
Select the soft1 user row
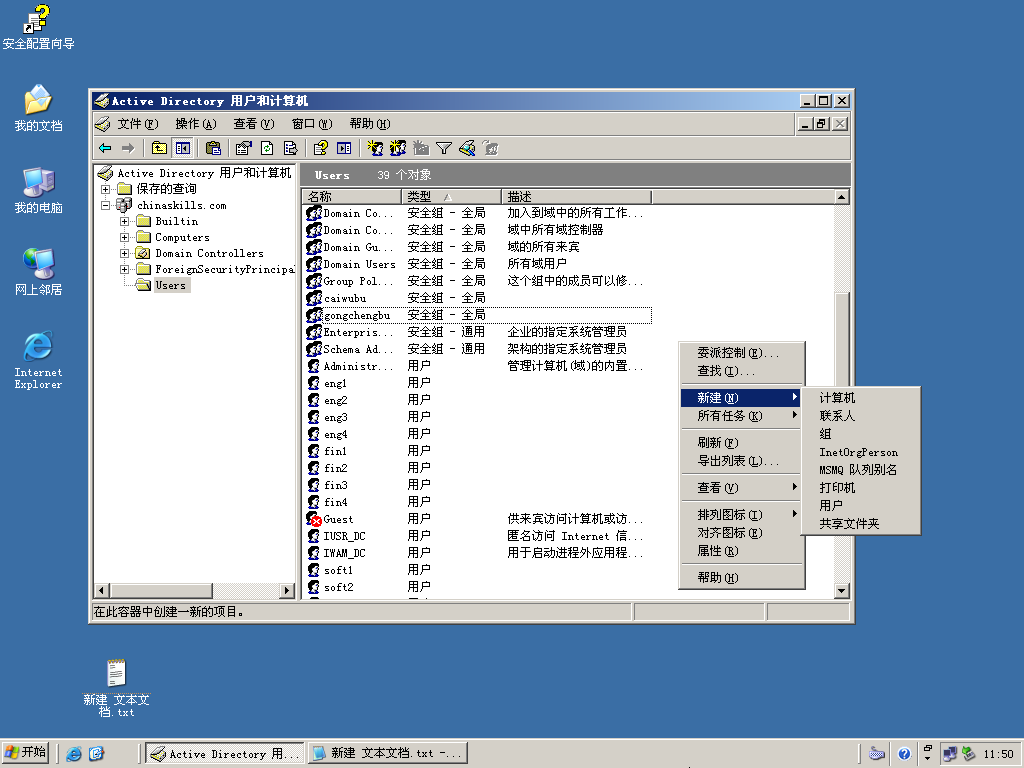point(478,570)
